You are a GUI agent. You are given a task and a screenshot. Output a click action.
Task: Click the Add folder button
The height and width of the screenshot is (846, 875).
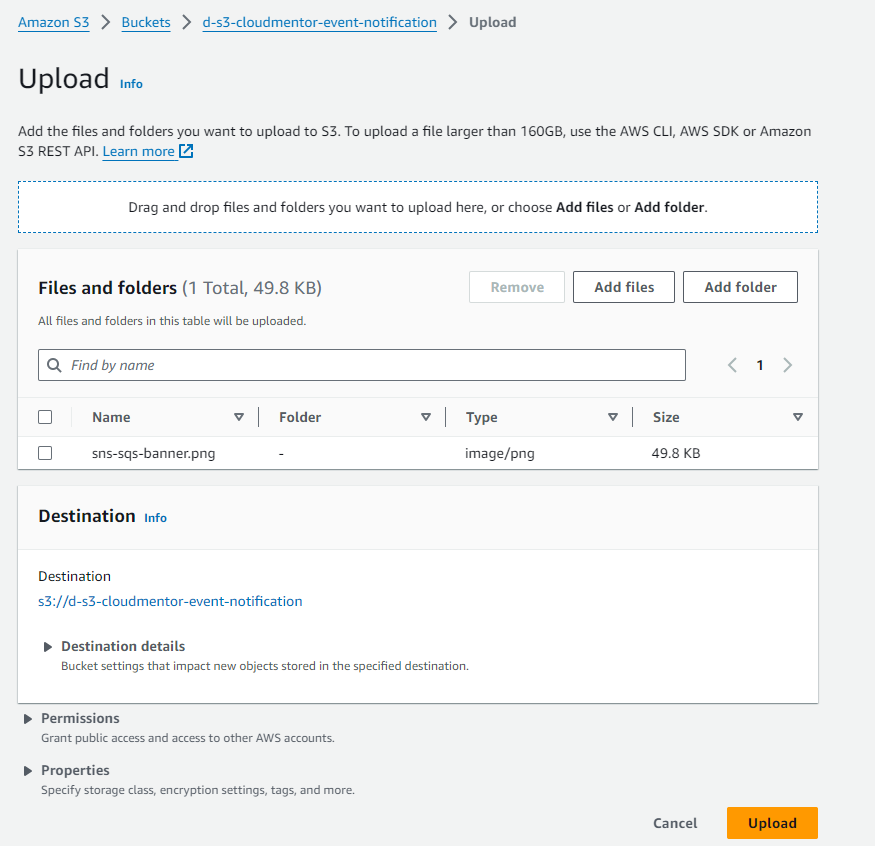tap(740, 287)
